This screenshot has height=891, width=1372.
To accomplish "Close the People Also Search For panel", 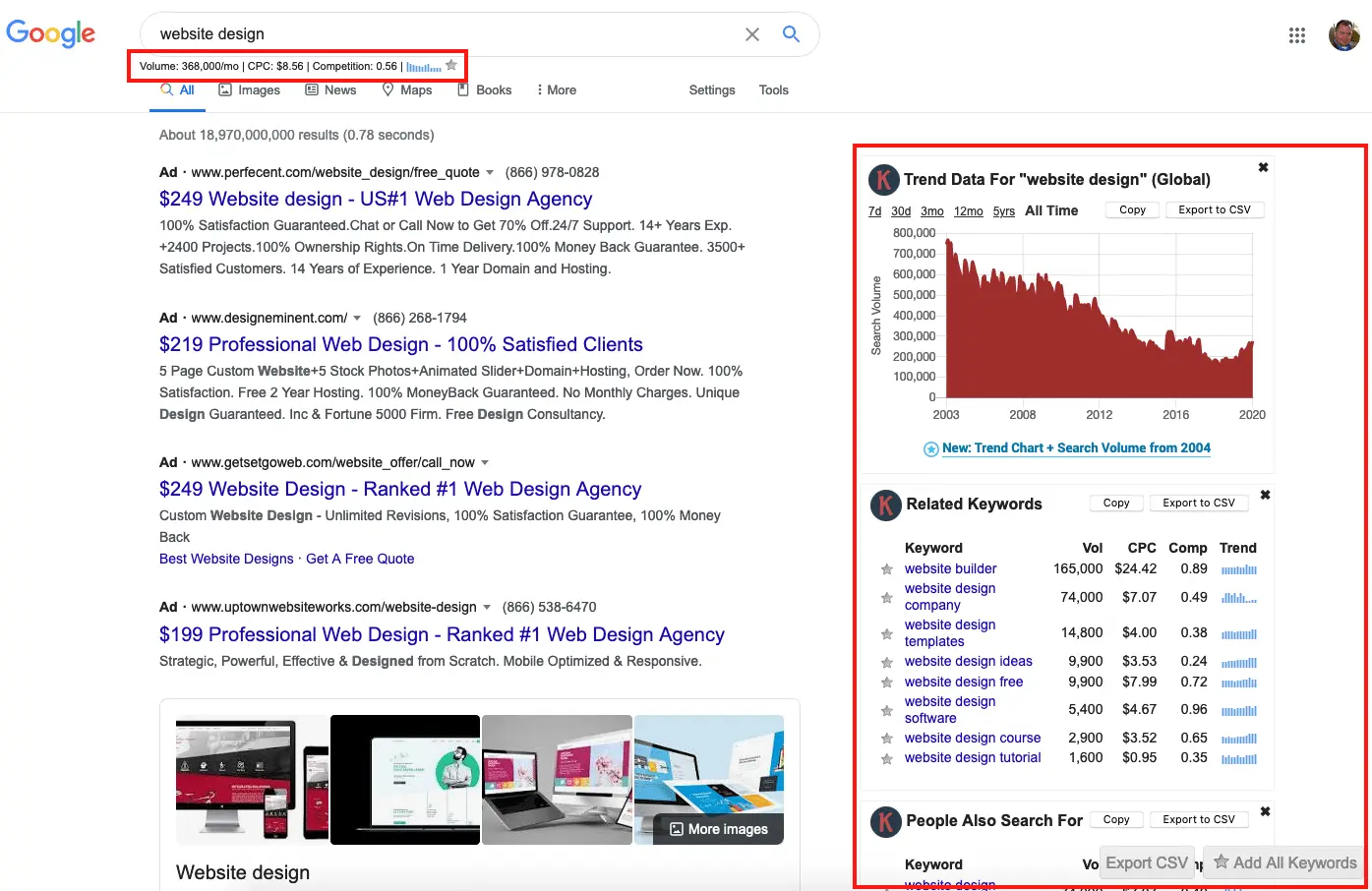I will 1265,811.
